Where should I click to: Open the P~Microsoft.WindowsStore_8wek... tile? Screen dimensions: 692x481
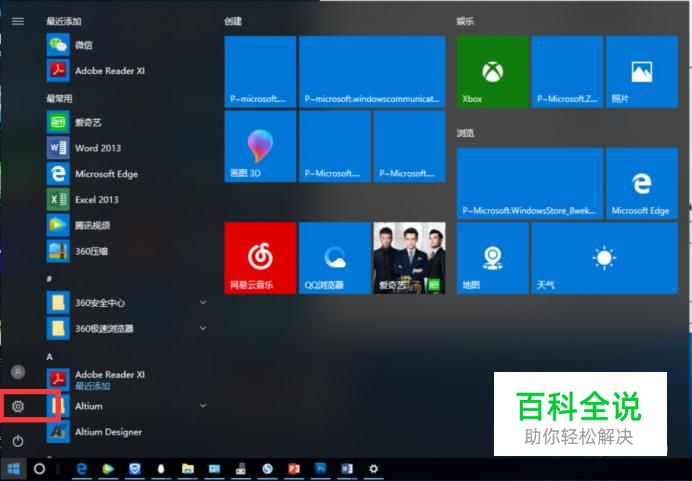(x=530, y=183)
